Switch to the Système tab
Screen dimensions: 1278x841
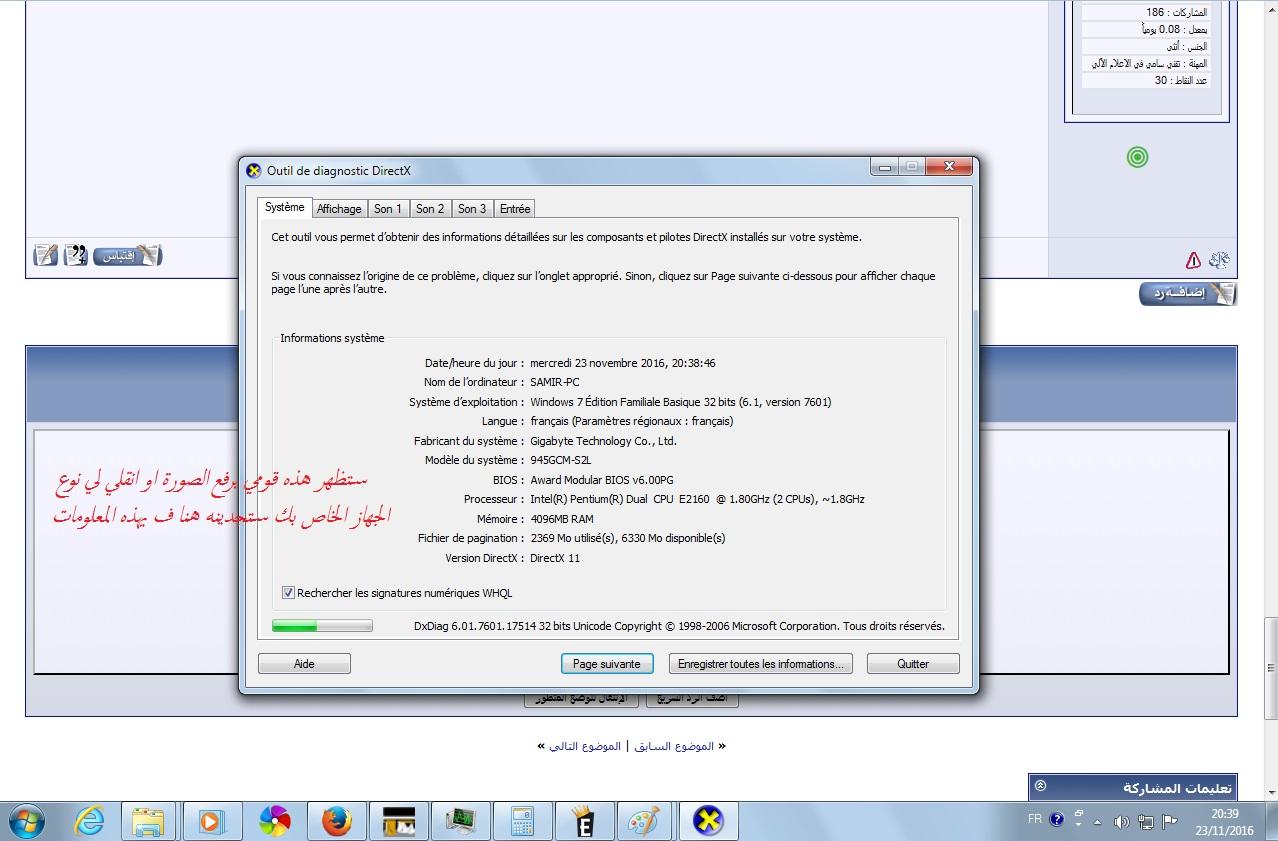[285, 207]
